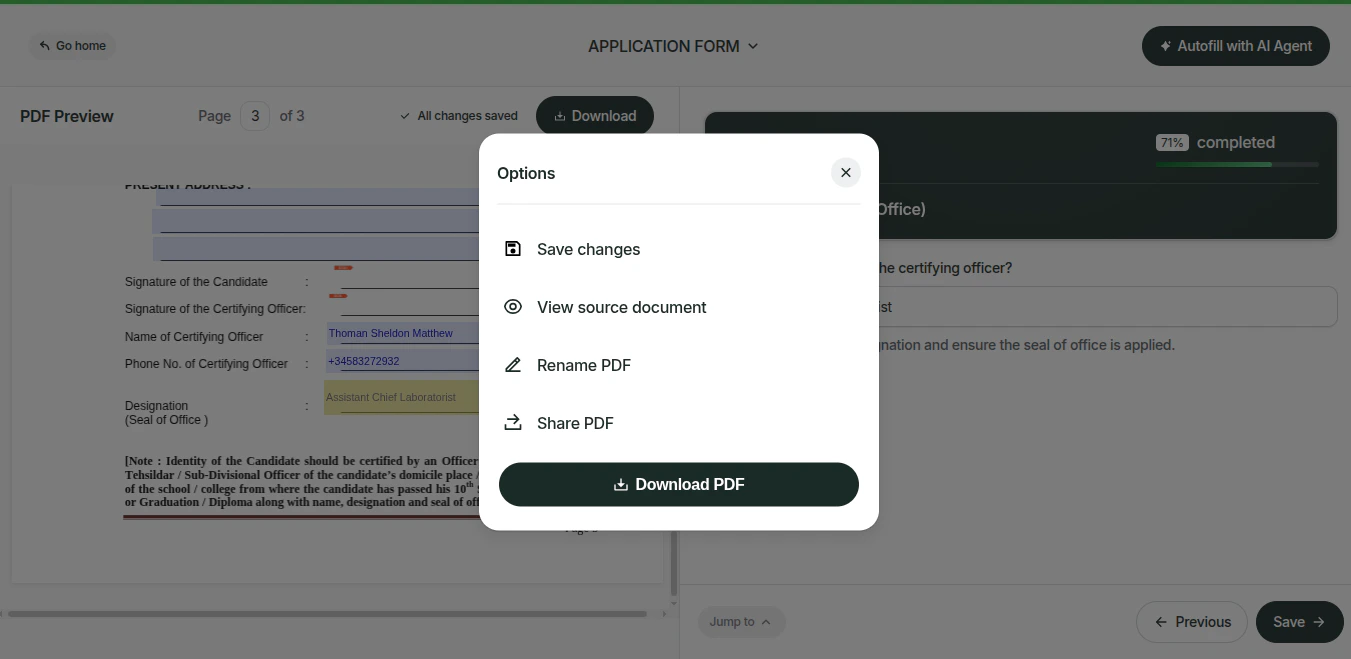Click the download icon inside Download PDF button

tap(622, 484)
